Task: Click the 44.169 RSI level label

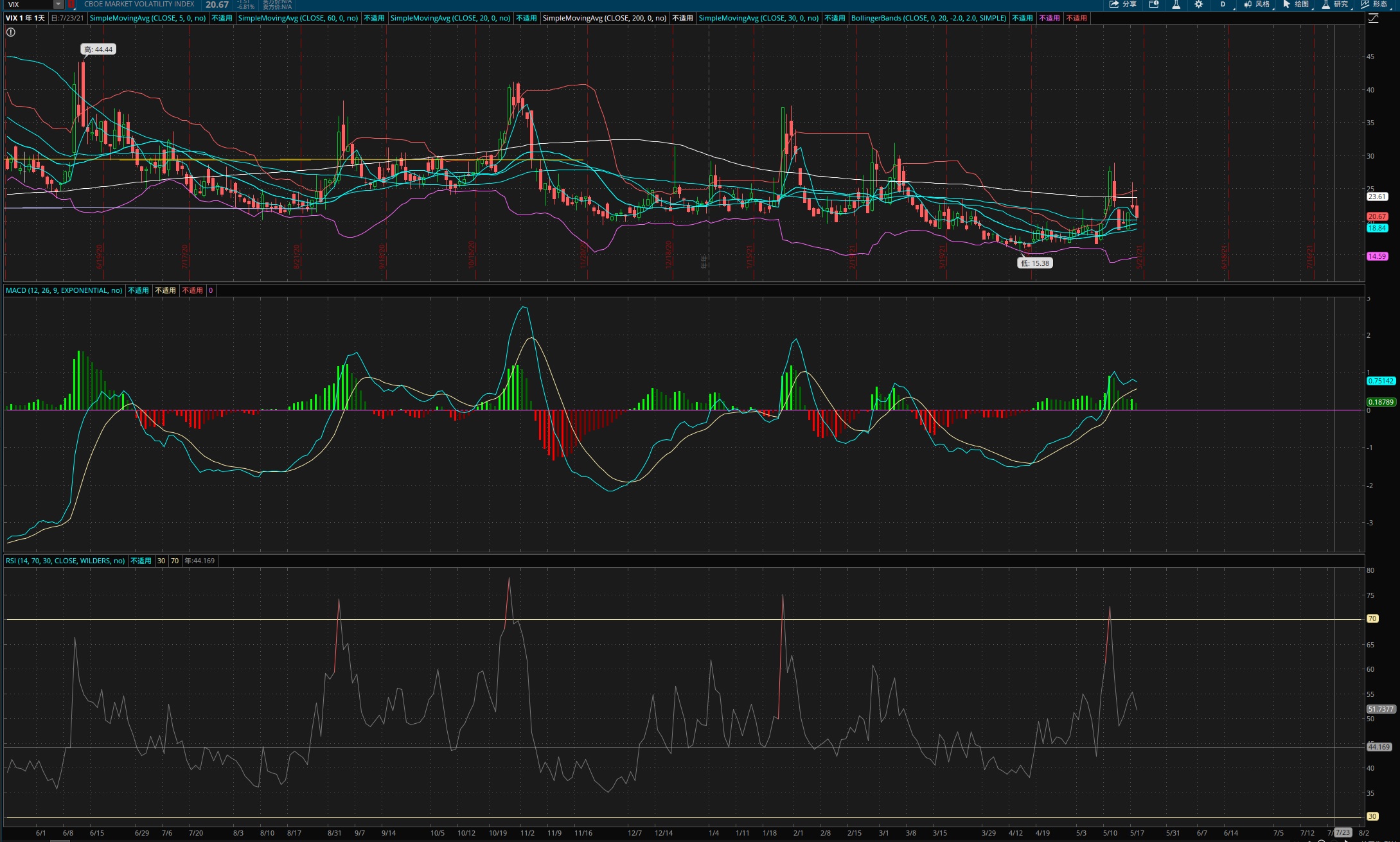Action: pyautogui.click(x=1379, y=747)
